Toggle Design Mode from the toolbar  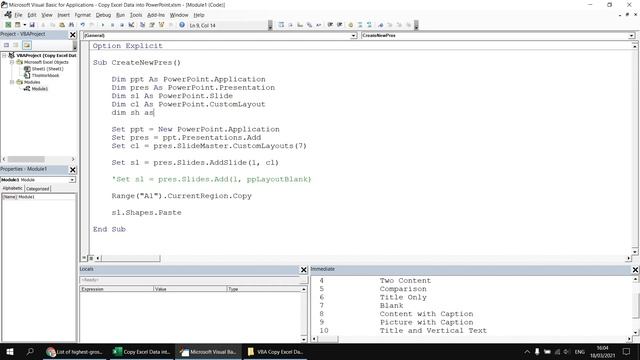(x=131, y=25)
